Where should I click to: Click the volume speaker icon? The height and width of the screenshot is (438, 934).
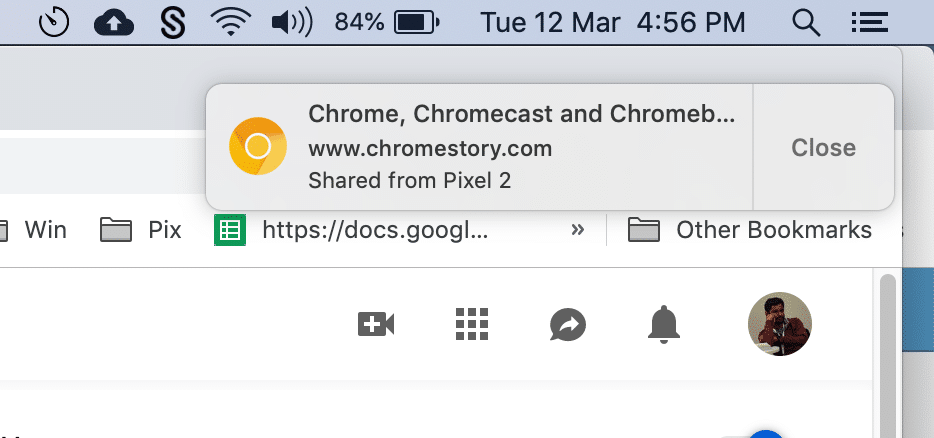click(x=292, y=22)
